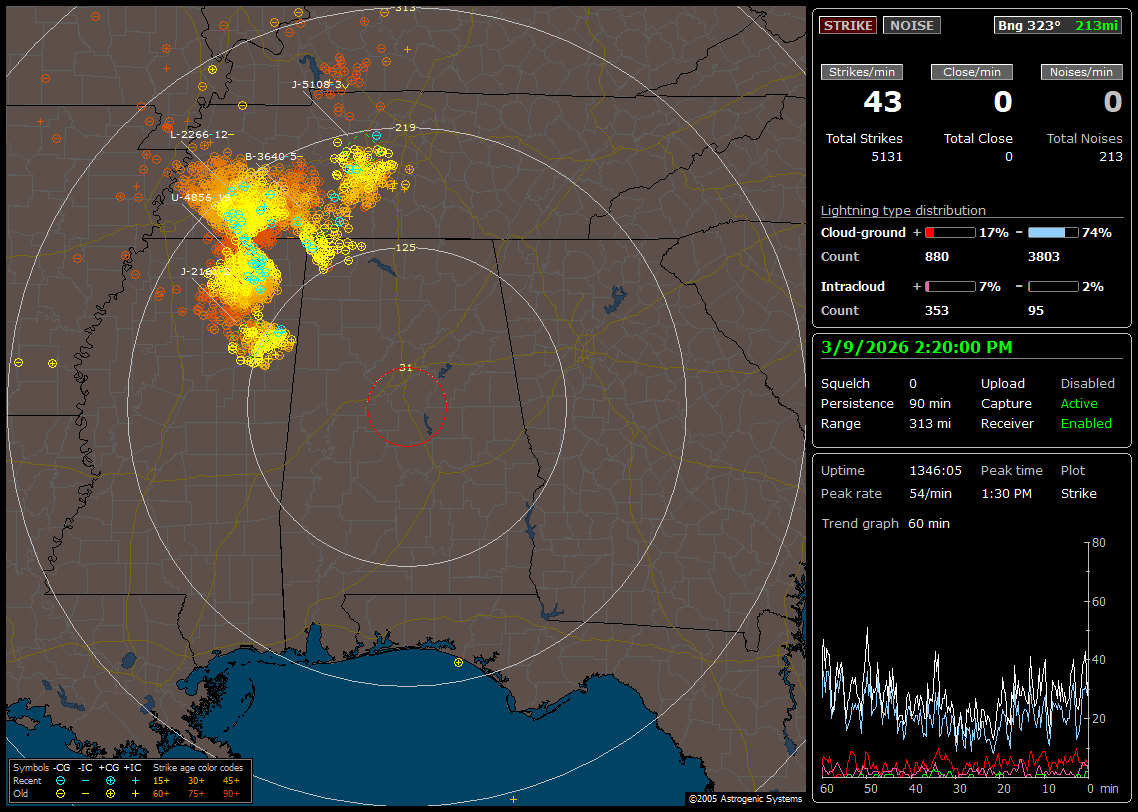Click the green Receiver Enabled status
Viewport: 1138px width, 812px height.
[1086, 423]
